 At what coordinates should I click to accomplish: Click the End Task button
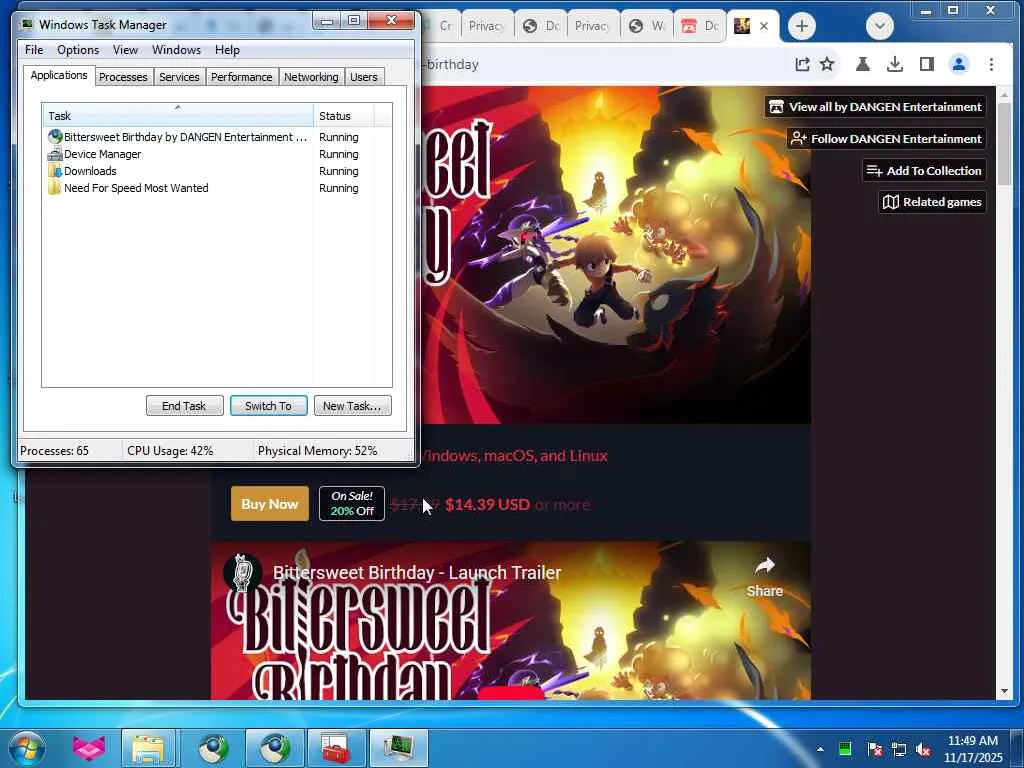click(x=184, y=406)
